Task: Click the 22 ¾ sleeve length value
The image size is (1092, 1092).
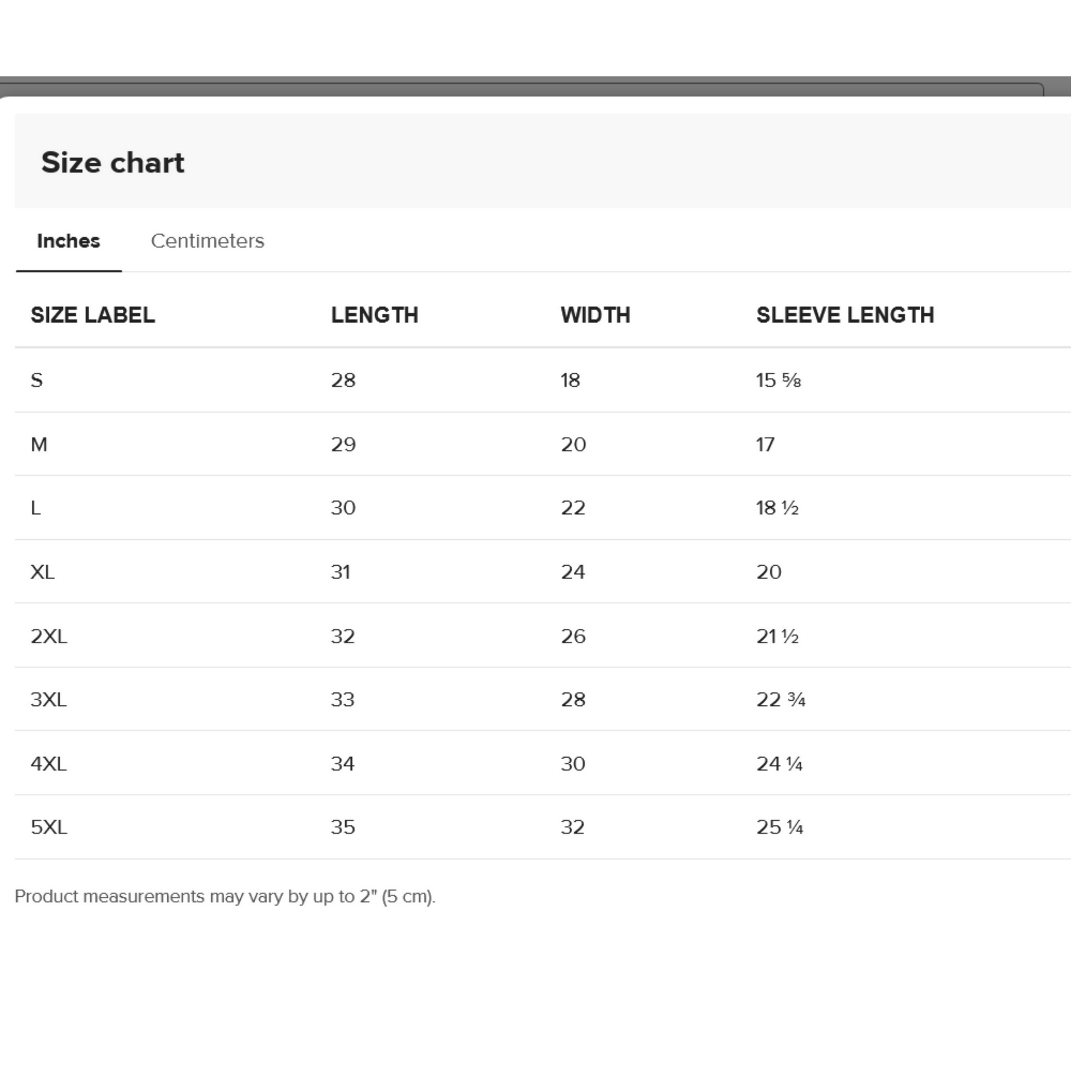Action: pyautogui.click(x=781, y=700)
